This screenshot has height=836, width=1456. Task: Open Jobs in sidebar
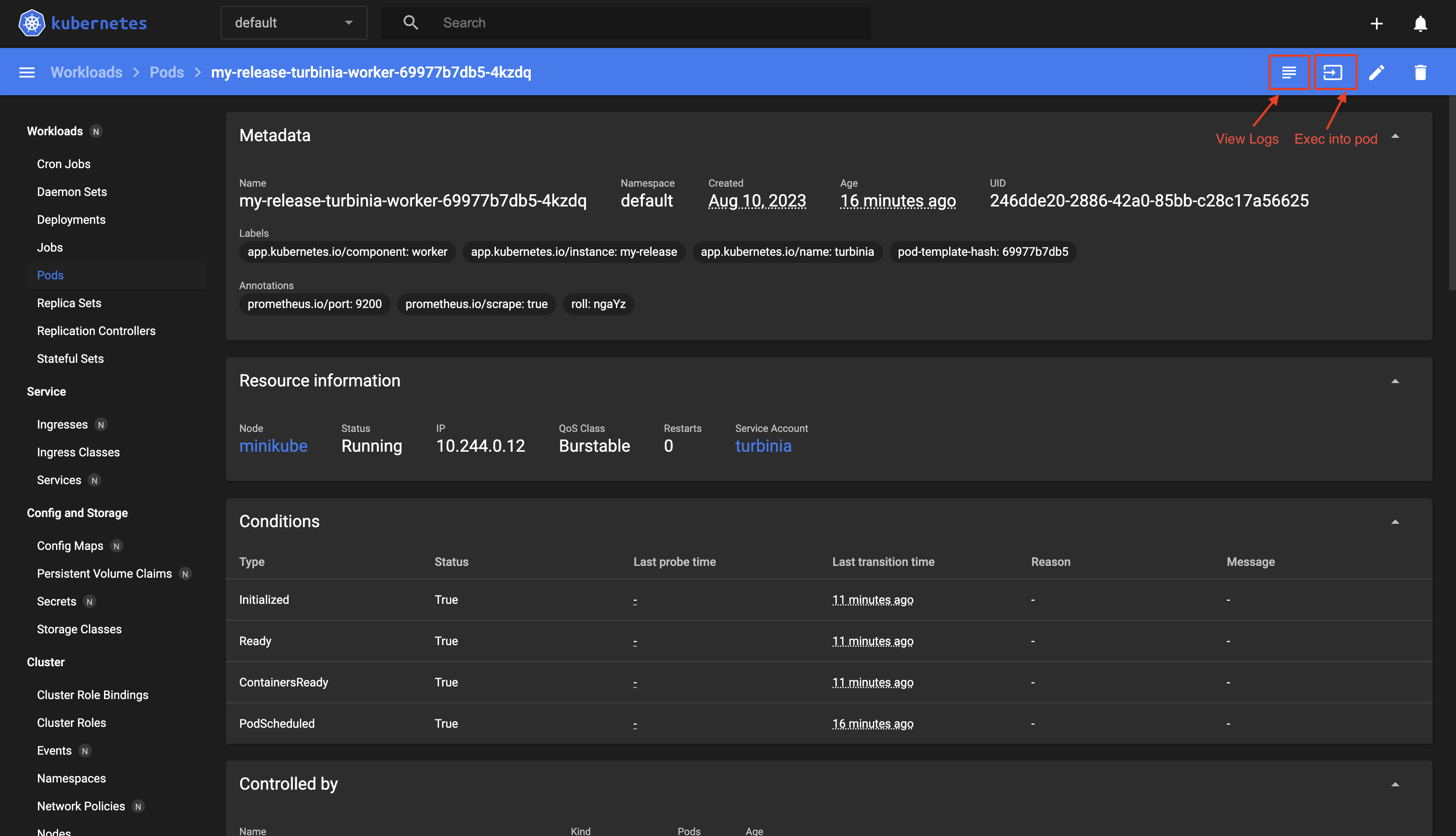[x=50, y=247]
